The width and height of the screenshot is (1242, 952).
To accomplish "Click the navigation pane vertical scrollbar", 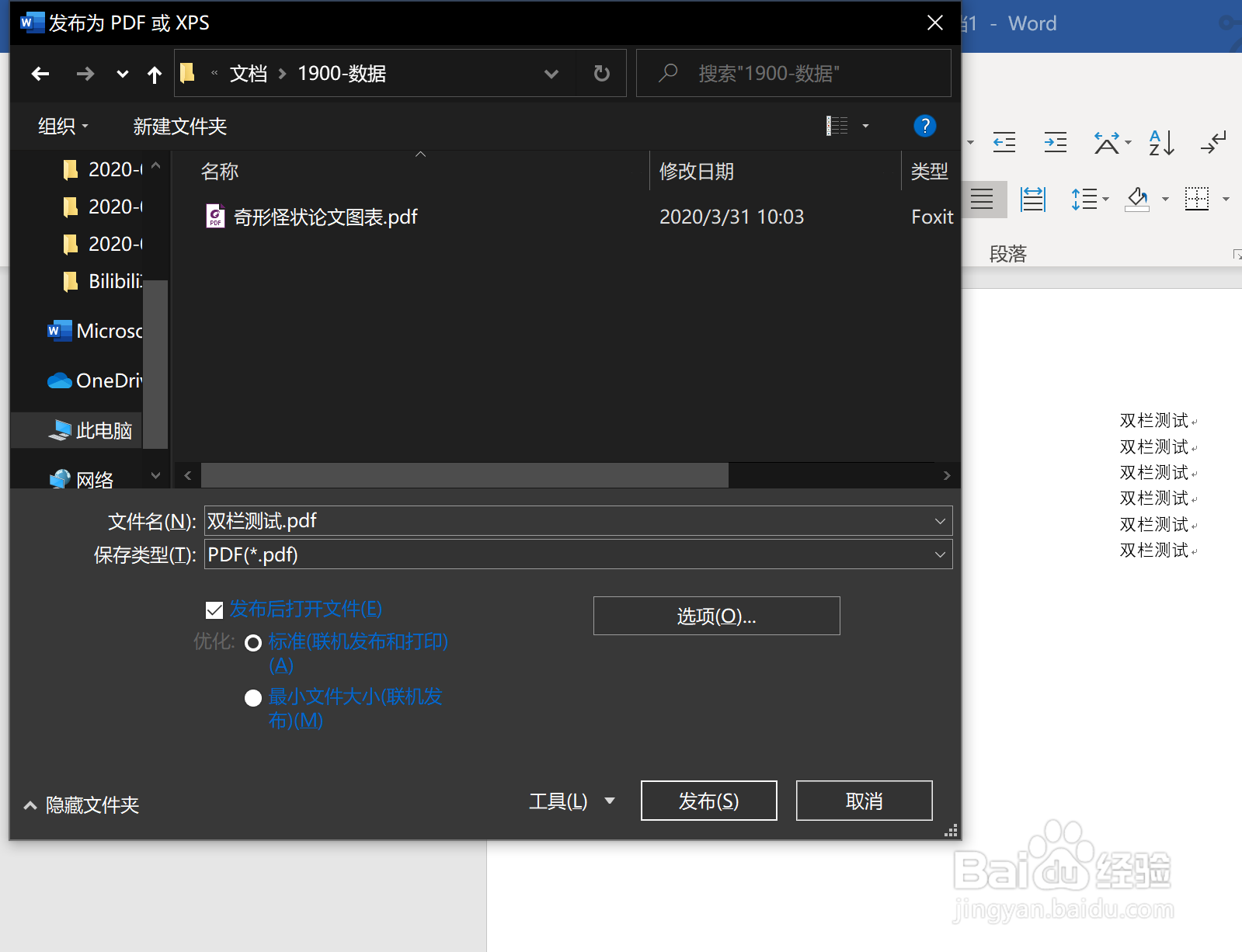I will point(155,363).
